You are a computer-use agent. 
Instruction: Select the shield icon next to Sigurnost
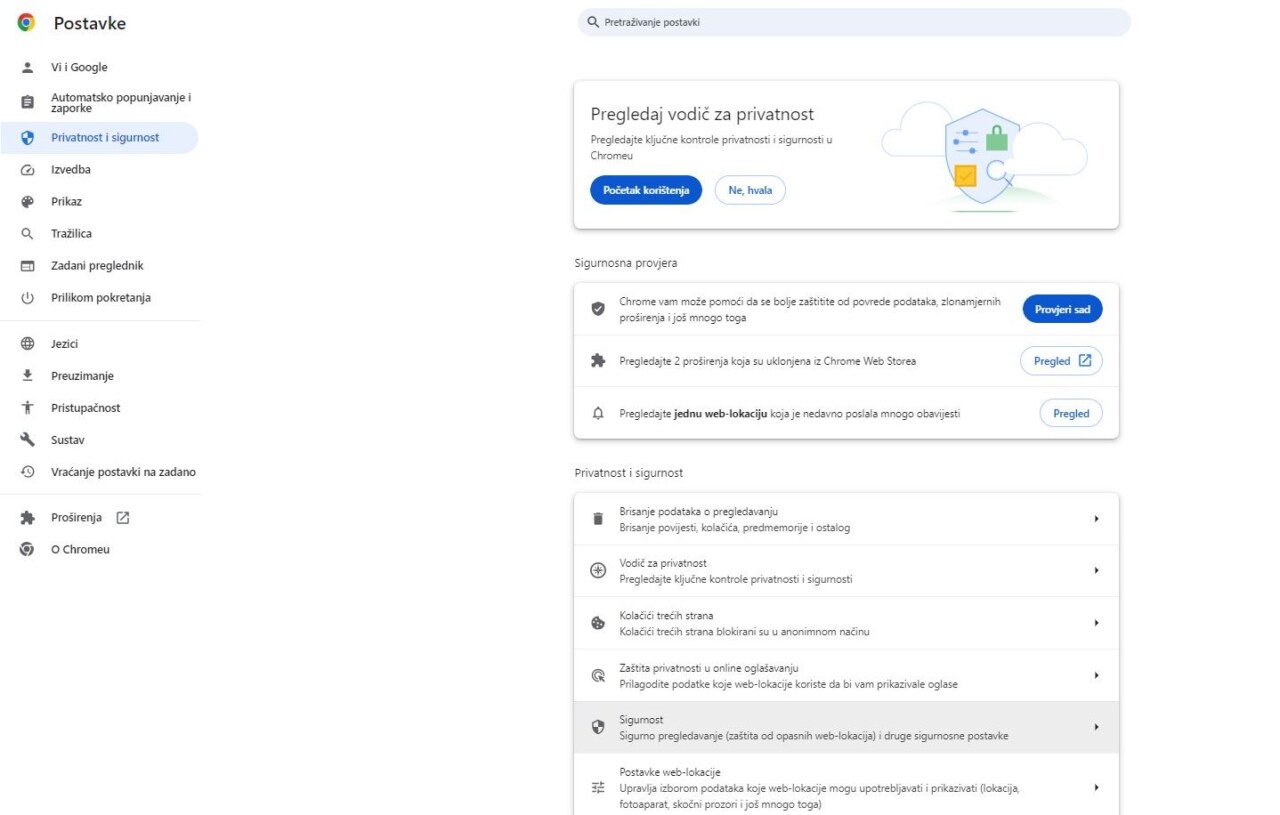(x=597, y=726)
